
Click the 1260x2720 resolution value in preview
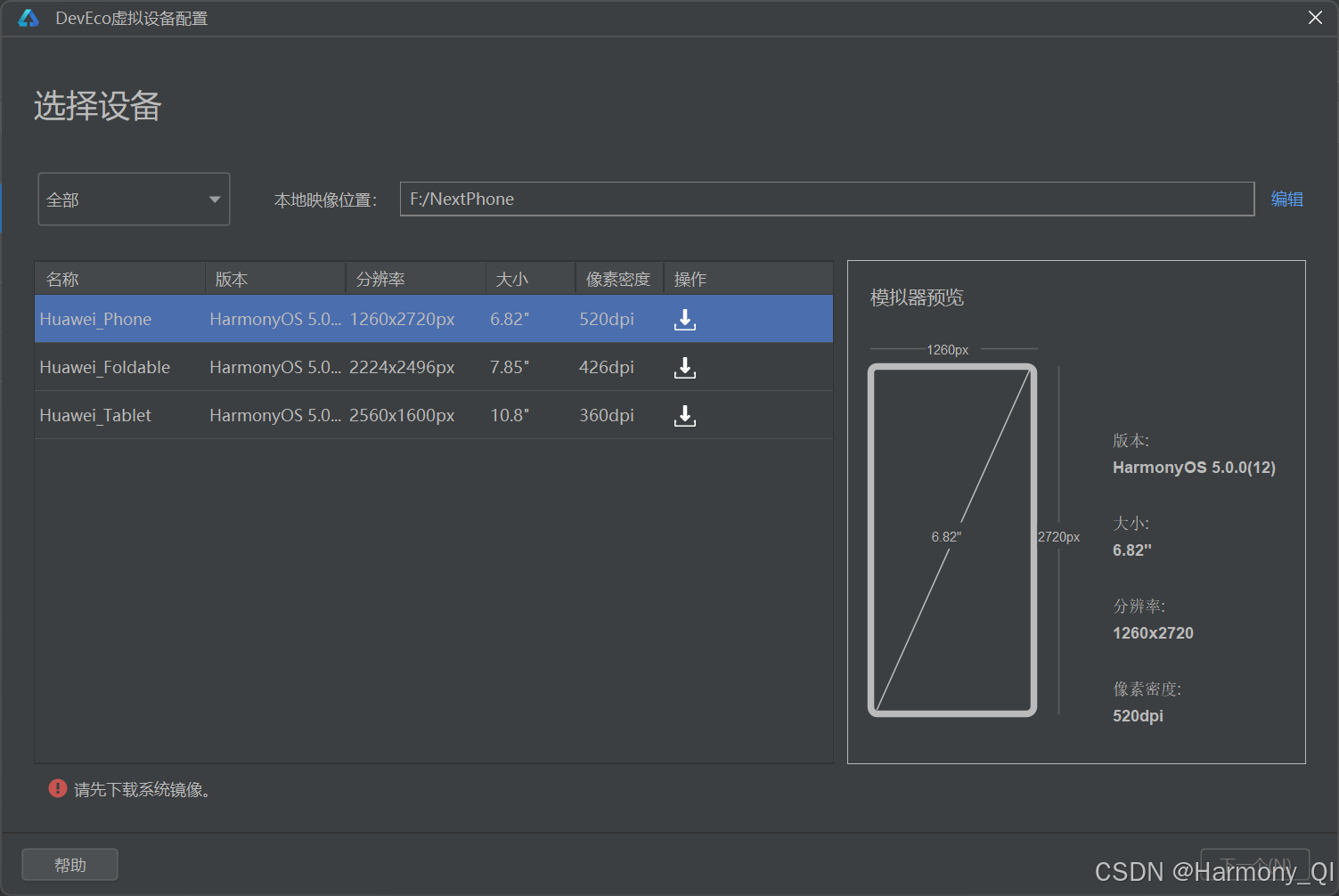[x=1153, y=633]
